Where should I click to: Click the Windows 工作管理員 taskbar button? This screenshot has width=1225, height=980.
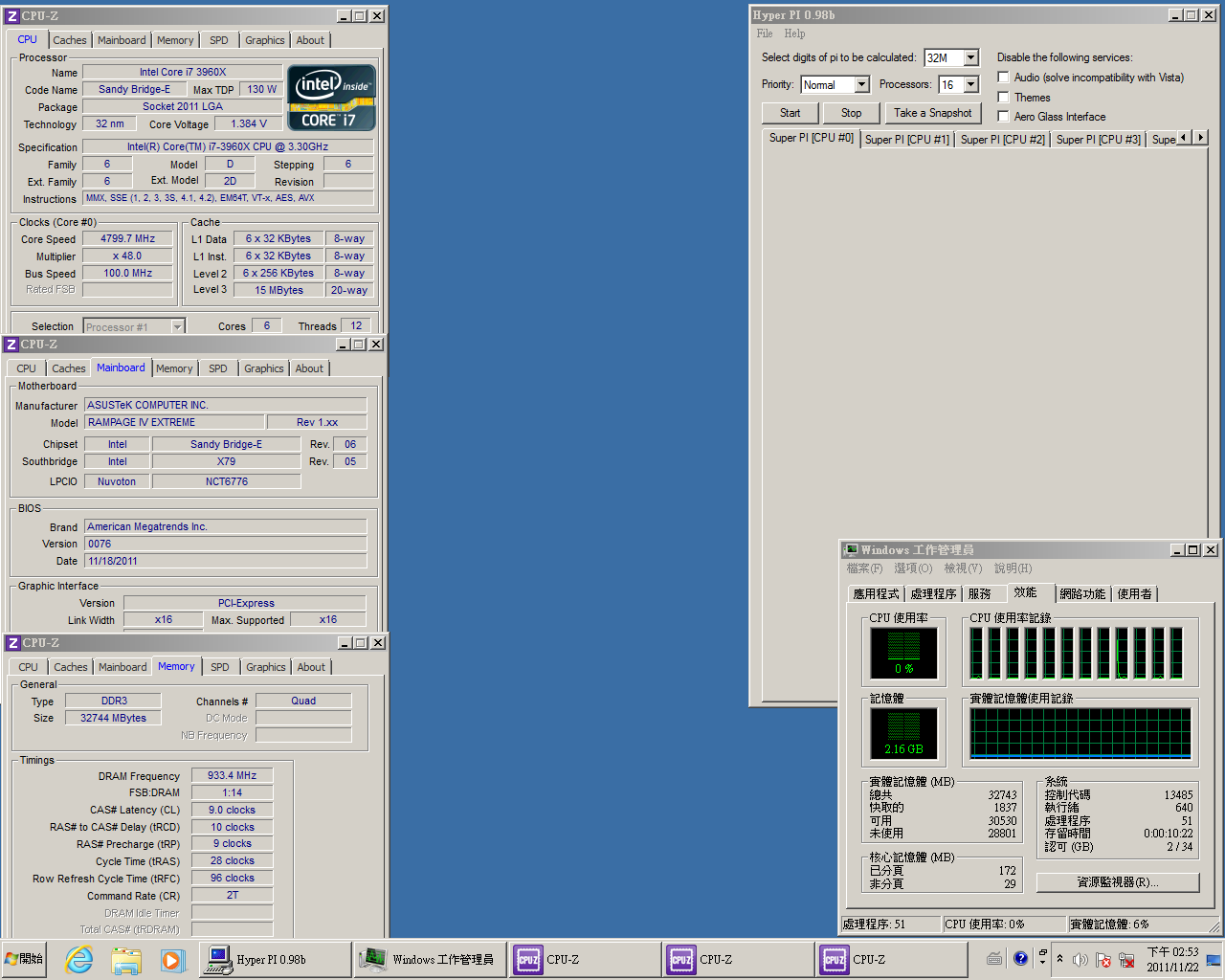[x=428, y=959]
